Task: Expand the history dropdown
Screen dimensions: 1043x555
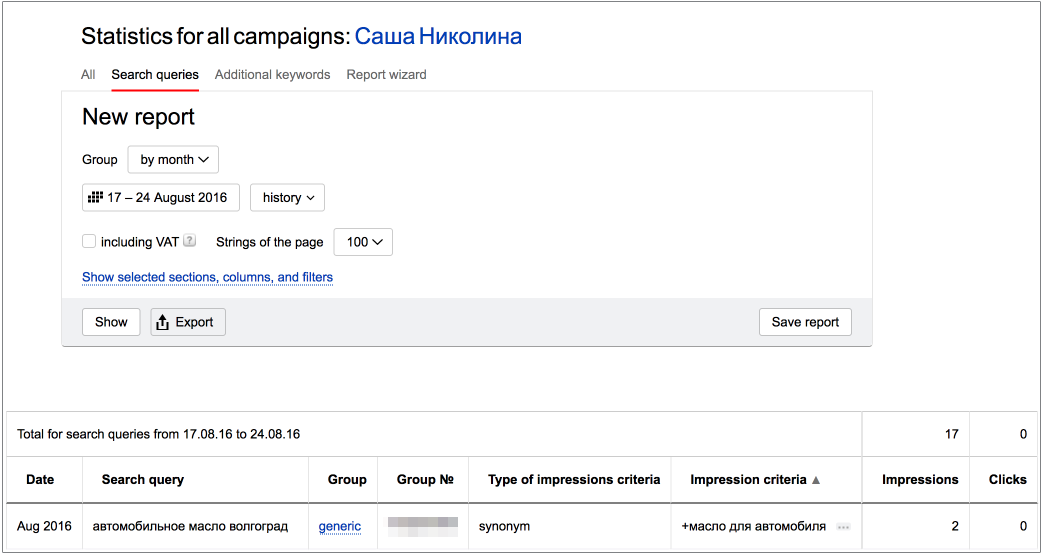Action: tap(287, 197)
